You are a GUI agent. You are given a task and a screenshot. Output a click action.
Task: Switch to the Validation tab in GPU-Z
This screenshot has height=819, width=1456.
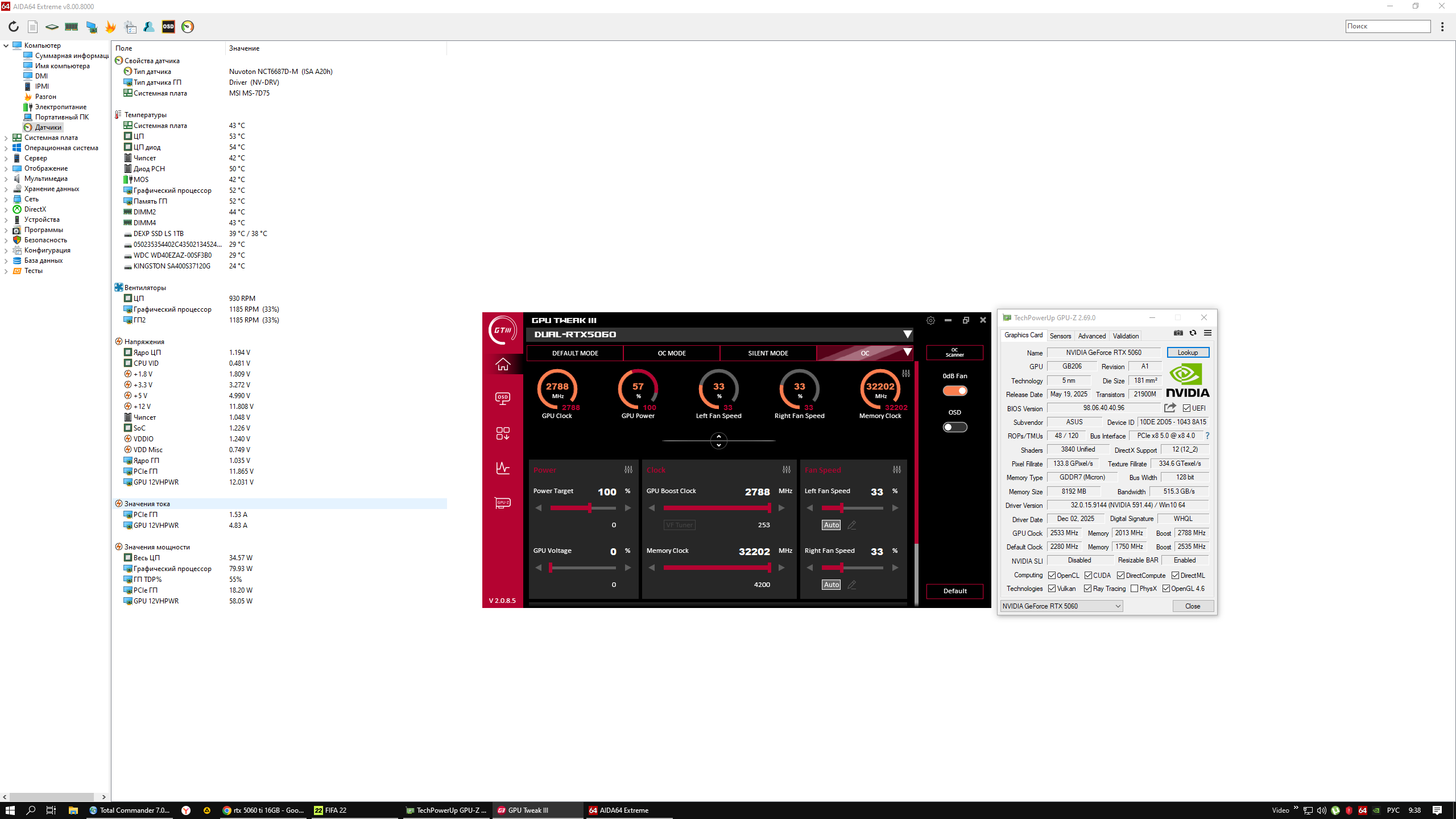pyautogui.click(x=1126, y=336)
